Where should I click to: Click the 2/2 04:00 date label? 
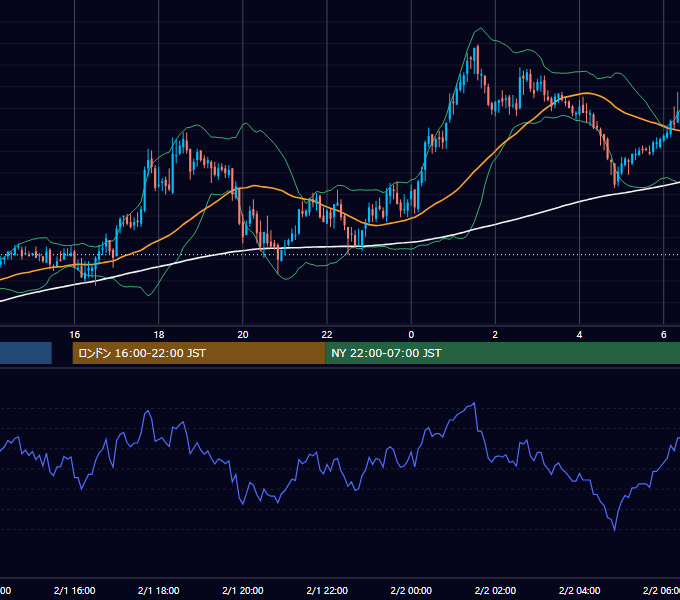click(x=579, y=590)
